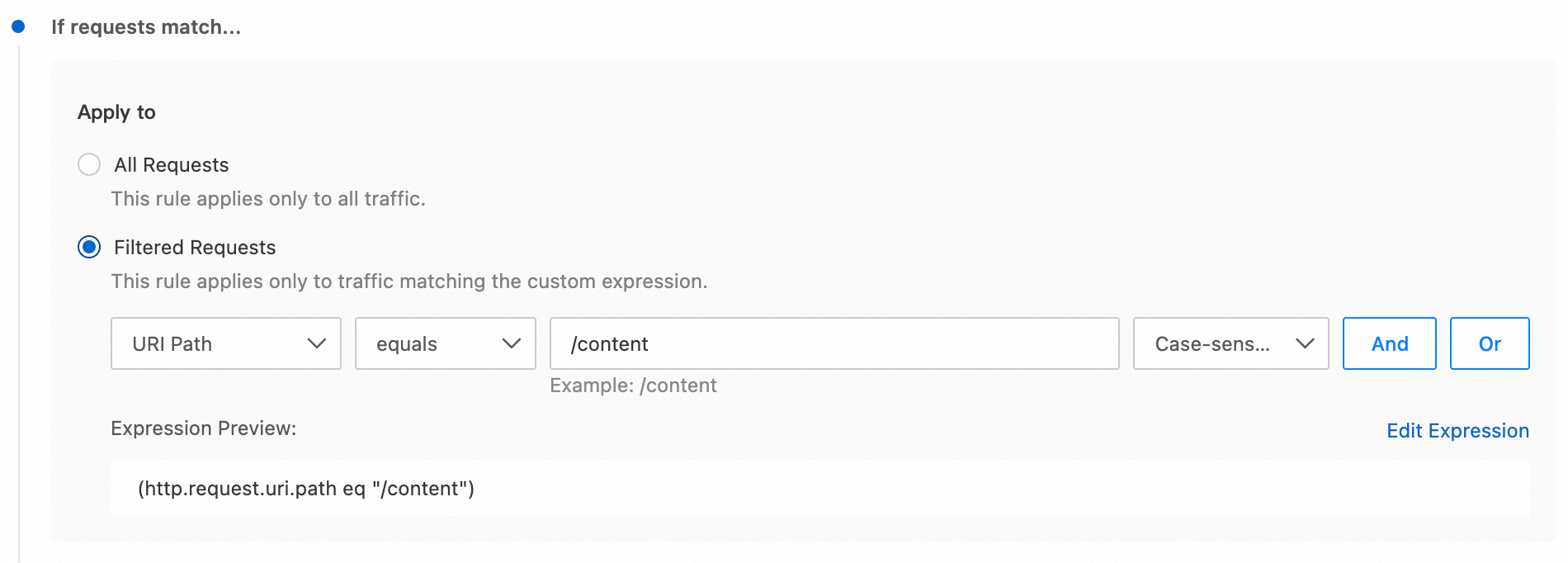Click the "Example: /content" hint text

[x=633, y=386]
